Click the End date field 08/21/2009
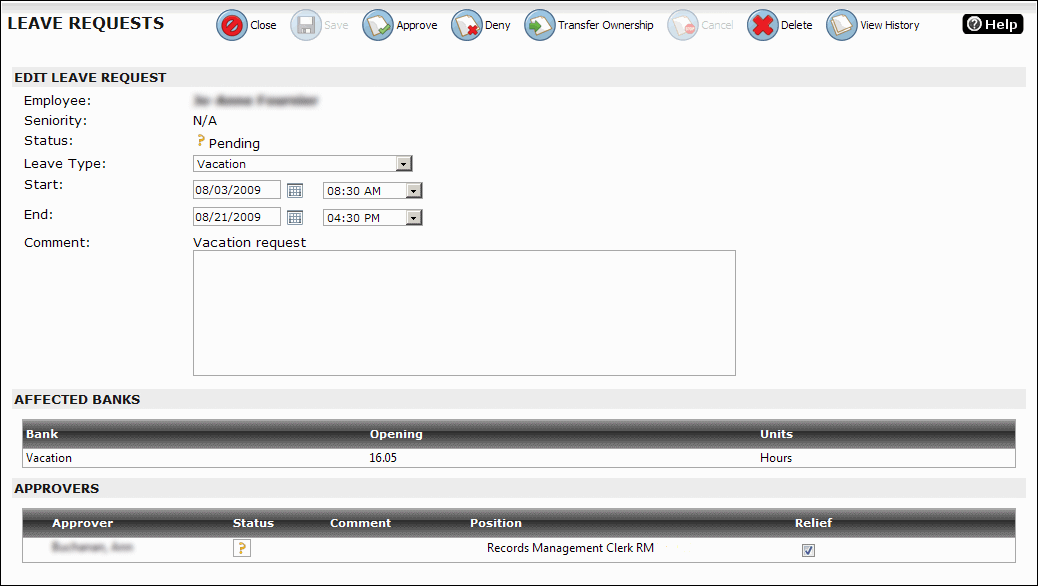The image size is (1038, 586). click(236, 217)
